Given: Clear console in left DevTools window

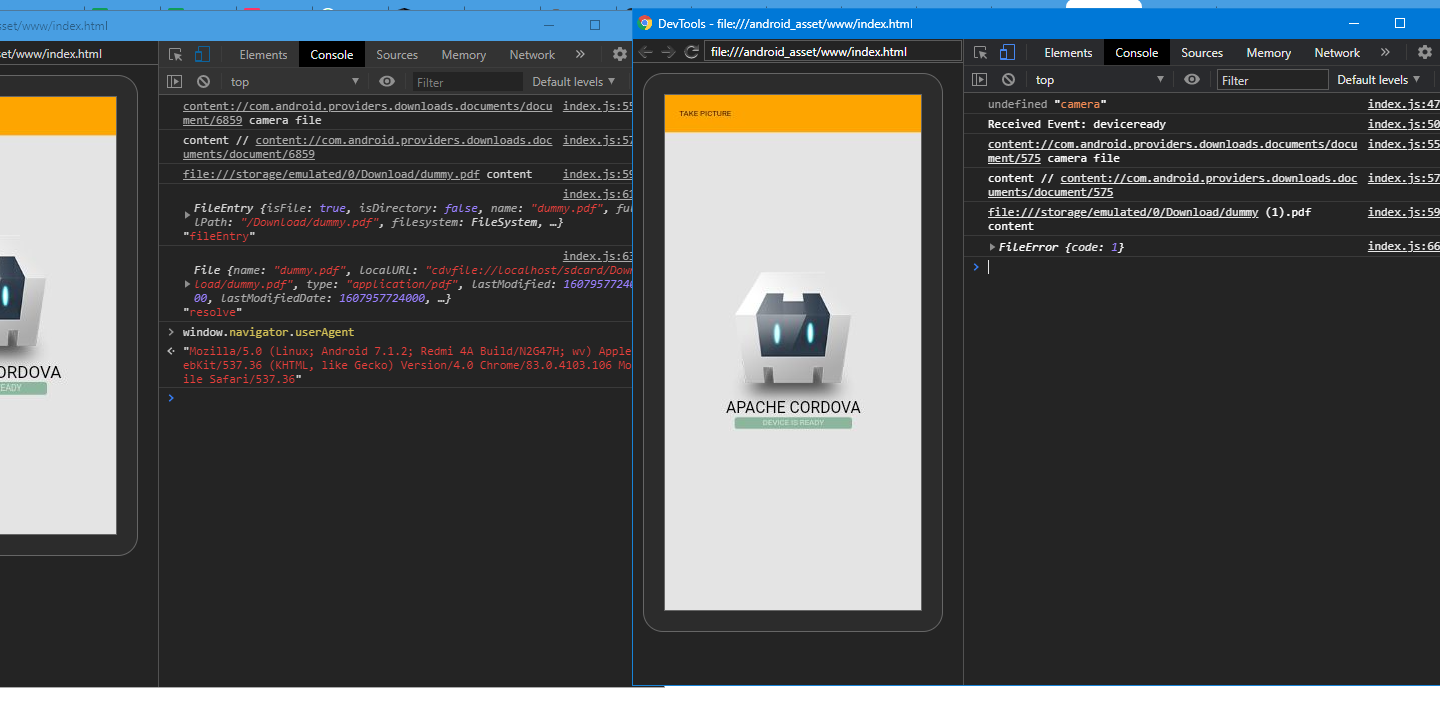Looking at the screenshot, I should click(203, 82).
